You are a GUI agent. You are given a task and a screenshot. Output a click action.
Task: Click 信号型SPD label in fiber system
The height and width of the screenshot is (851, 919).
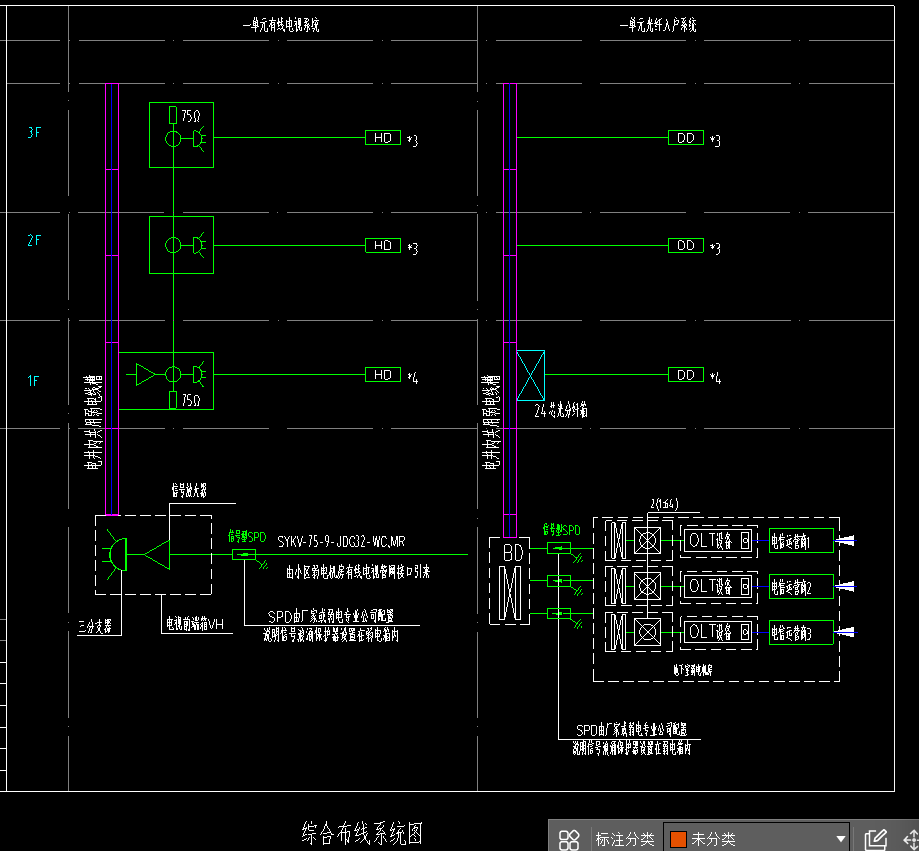click(561, 530)
